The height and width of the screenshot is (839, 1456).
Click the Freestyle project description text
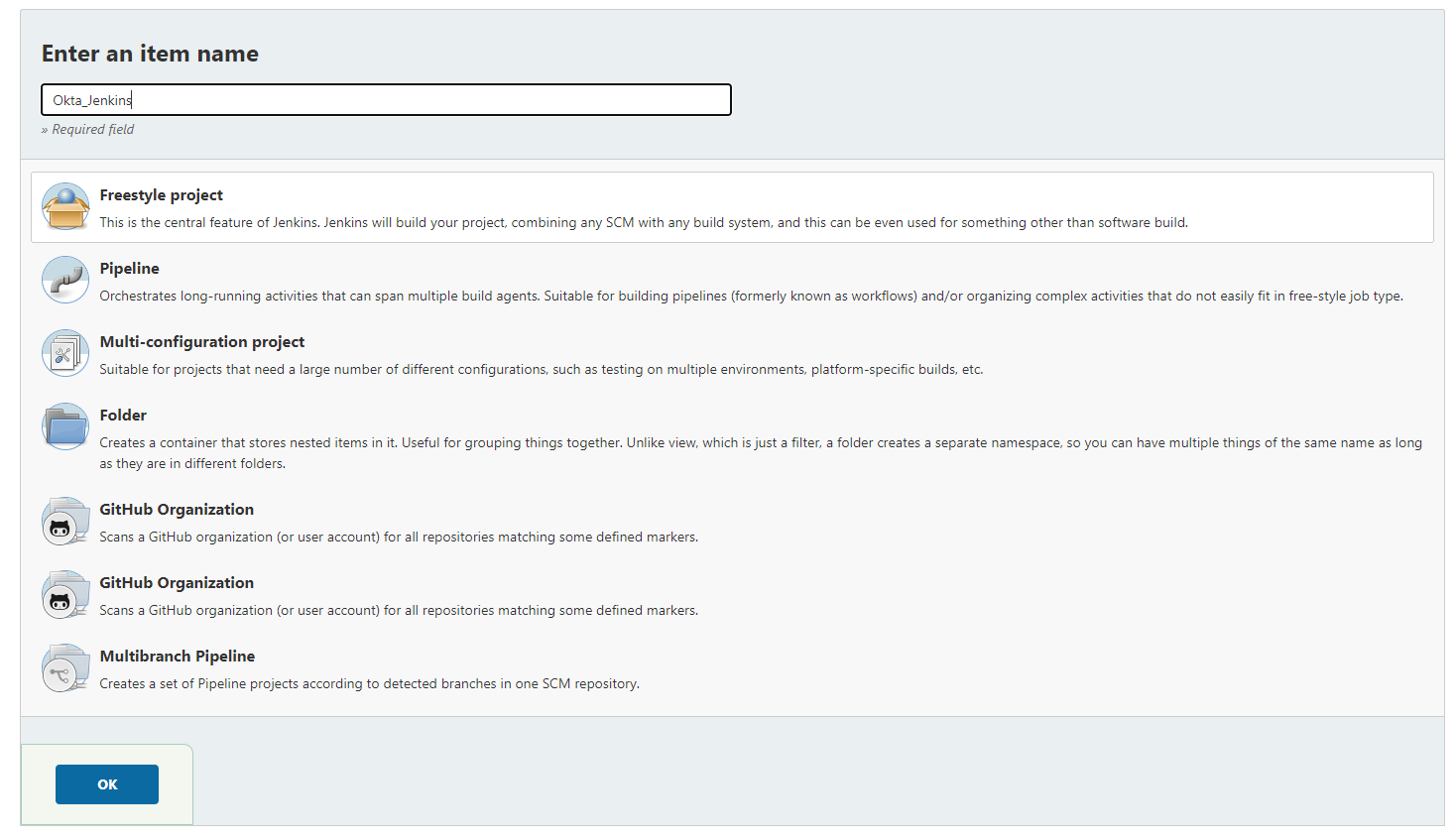coord(643,223)
